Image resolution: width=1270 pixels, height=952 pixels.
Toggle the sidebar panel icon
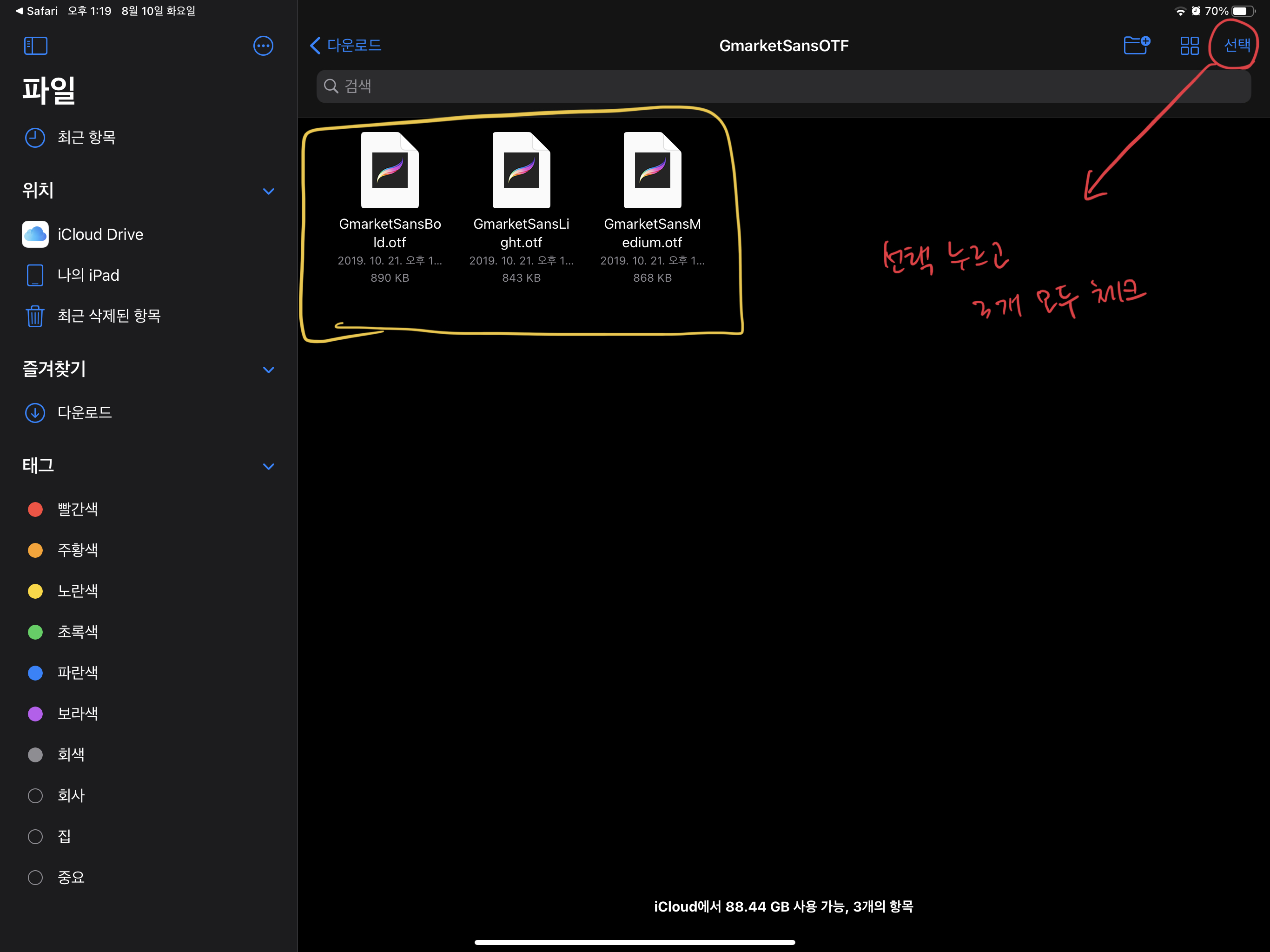(x=36, y=46)
